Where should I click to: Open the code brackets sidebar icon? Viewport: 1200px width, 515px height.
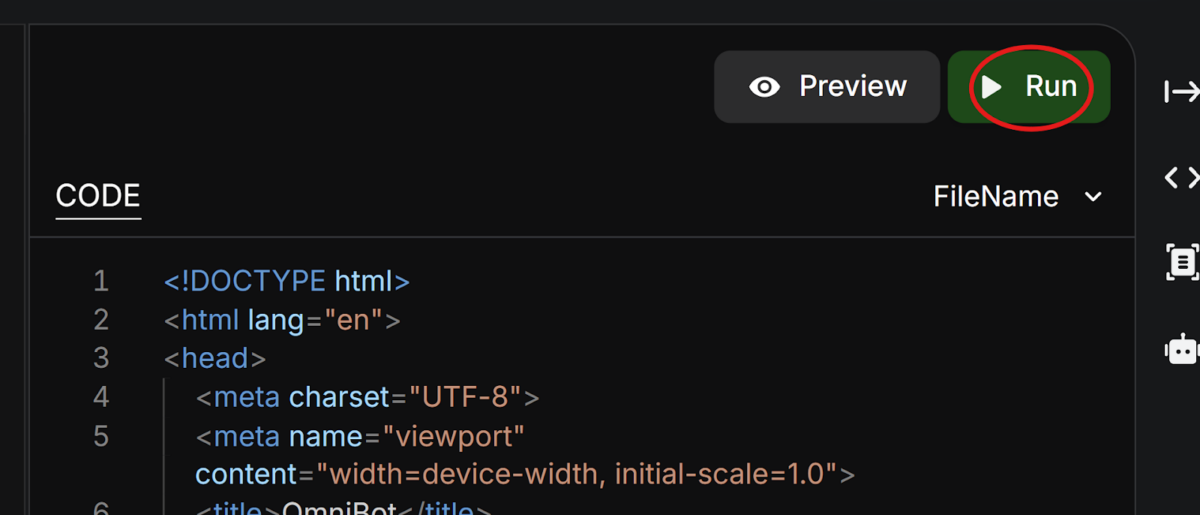(1182, 178)
